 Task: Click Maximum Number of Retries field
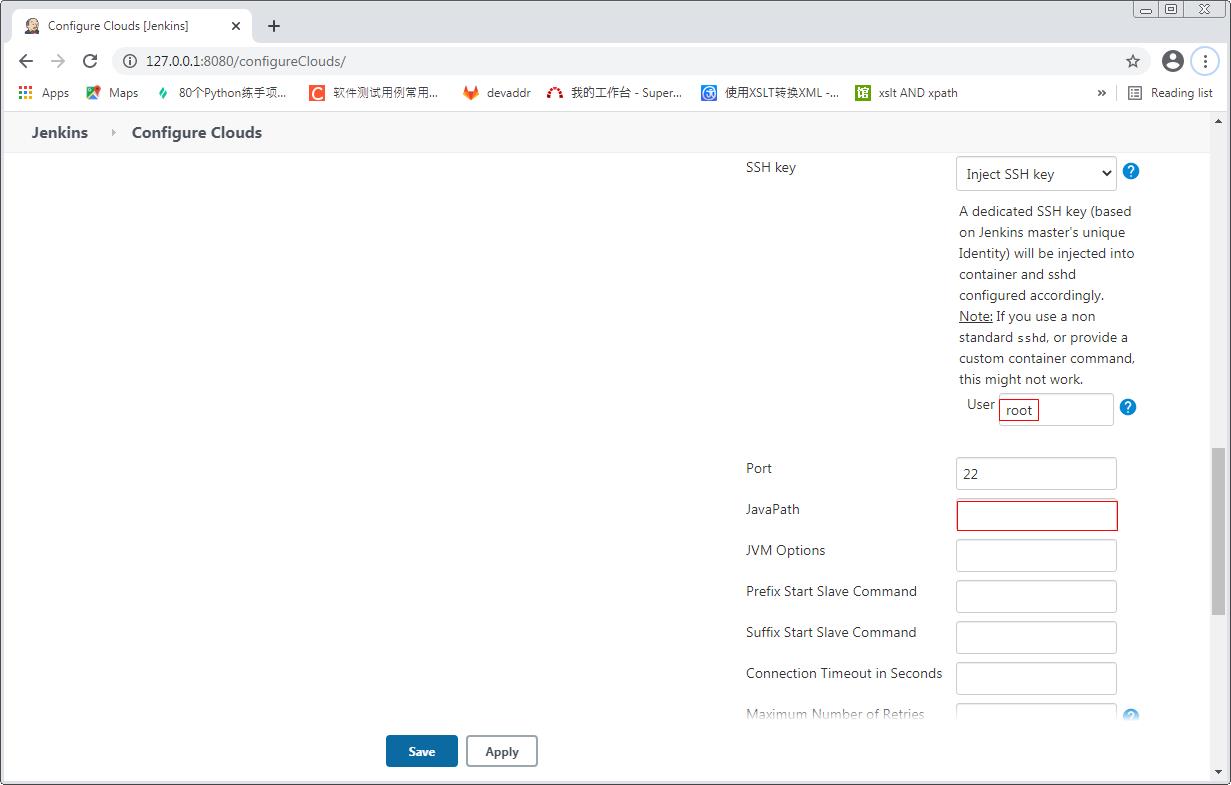click(x=1036, y=714)
